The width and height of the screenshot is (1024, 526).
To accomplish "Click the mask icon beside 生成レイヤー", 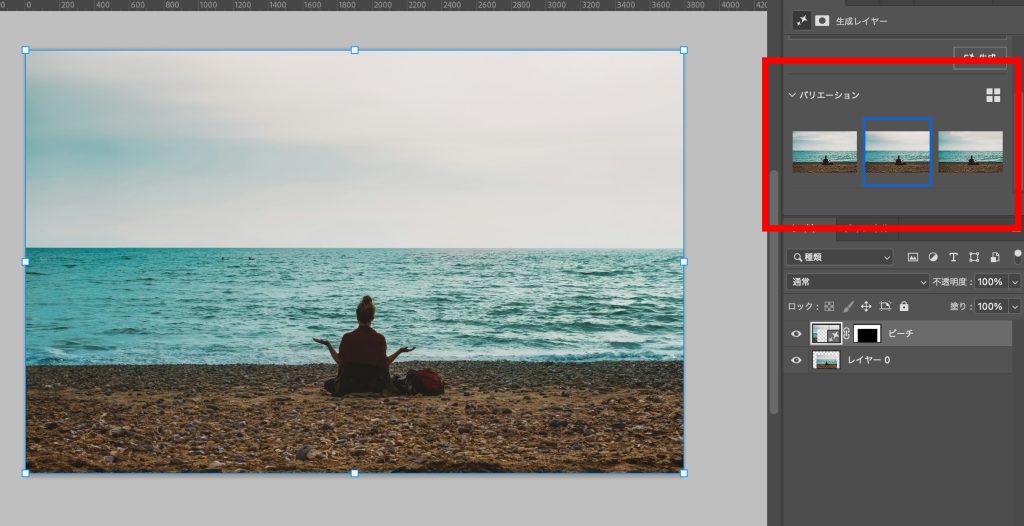I will [x=822, y=20].
